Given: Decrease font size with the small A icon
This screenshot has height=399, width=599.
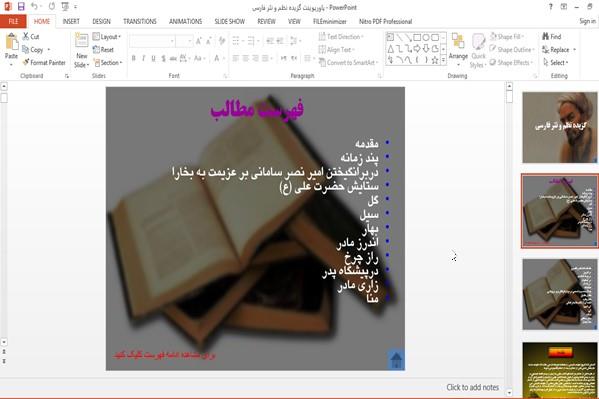Looking at the screenshot, I should click(x=209, y=41).
